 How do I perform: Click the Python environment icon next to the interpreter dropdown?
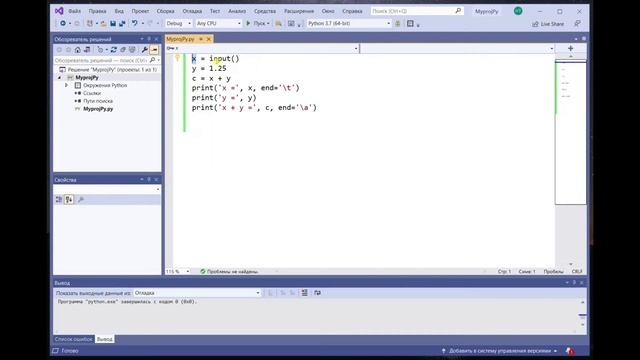[x=398, y=24]
